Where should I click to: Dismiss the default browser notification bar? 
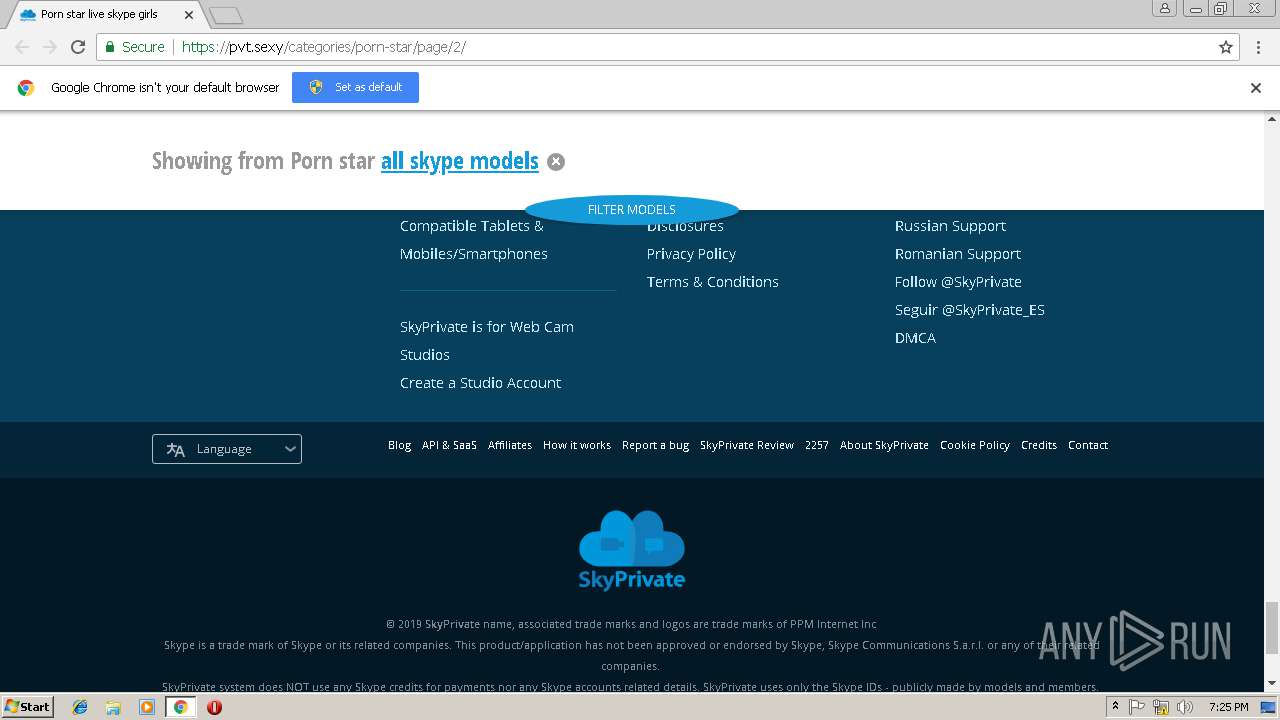[x=1256, y=88]
